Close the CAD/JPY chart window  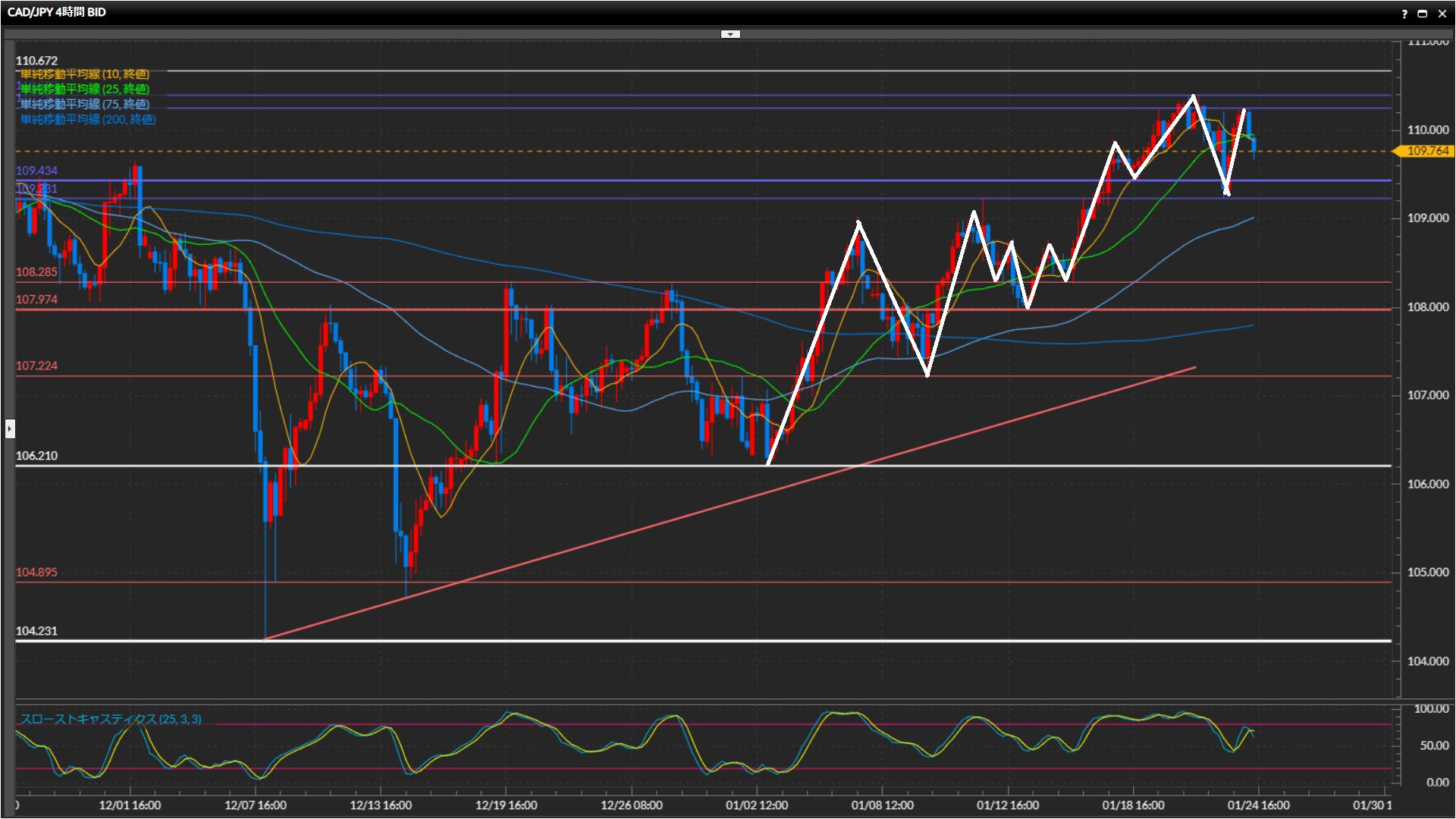click(1442, 13)
